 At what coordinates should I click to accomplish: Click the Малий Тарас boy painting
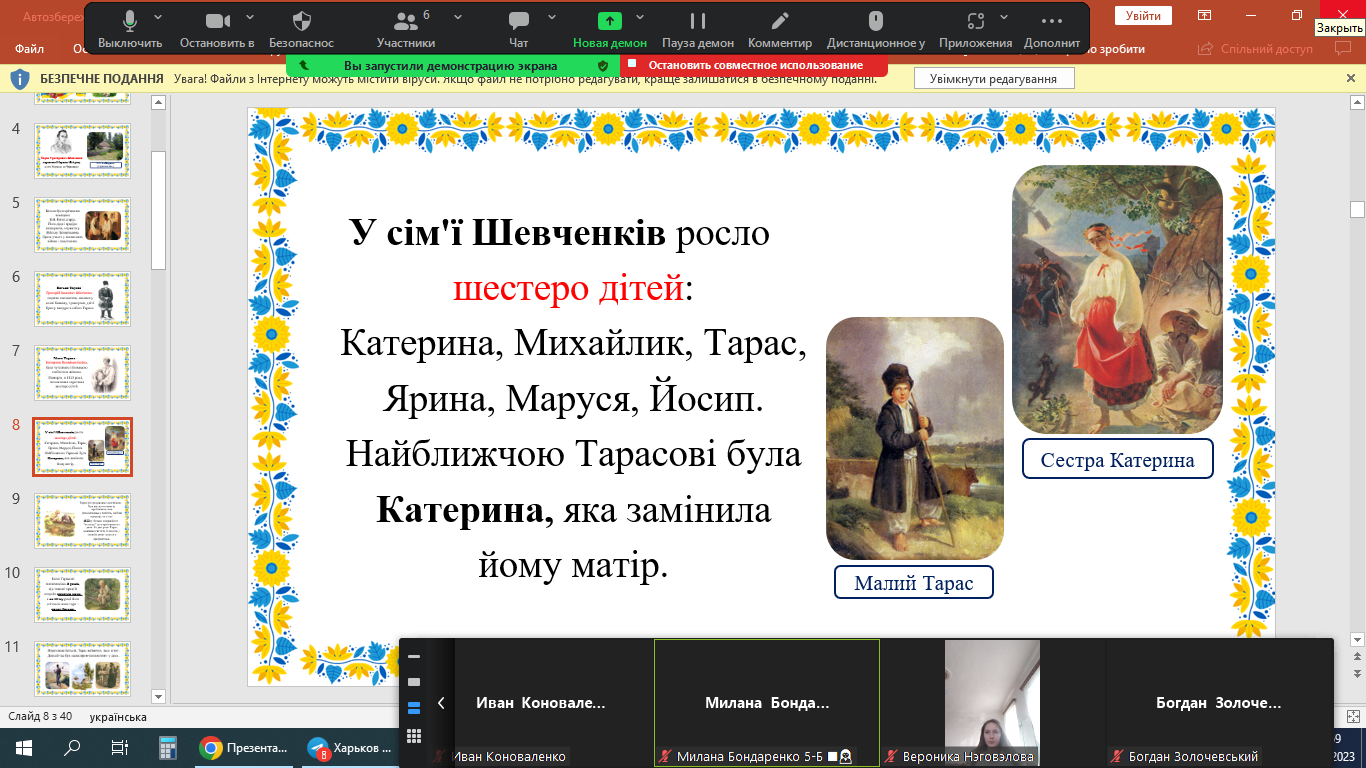pyautogui.click(x=915, y=438)
